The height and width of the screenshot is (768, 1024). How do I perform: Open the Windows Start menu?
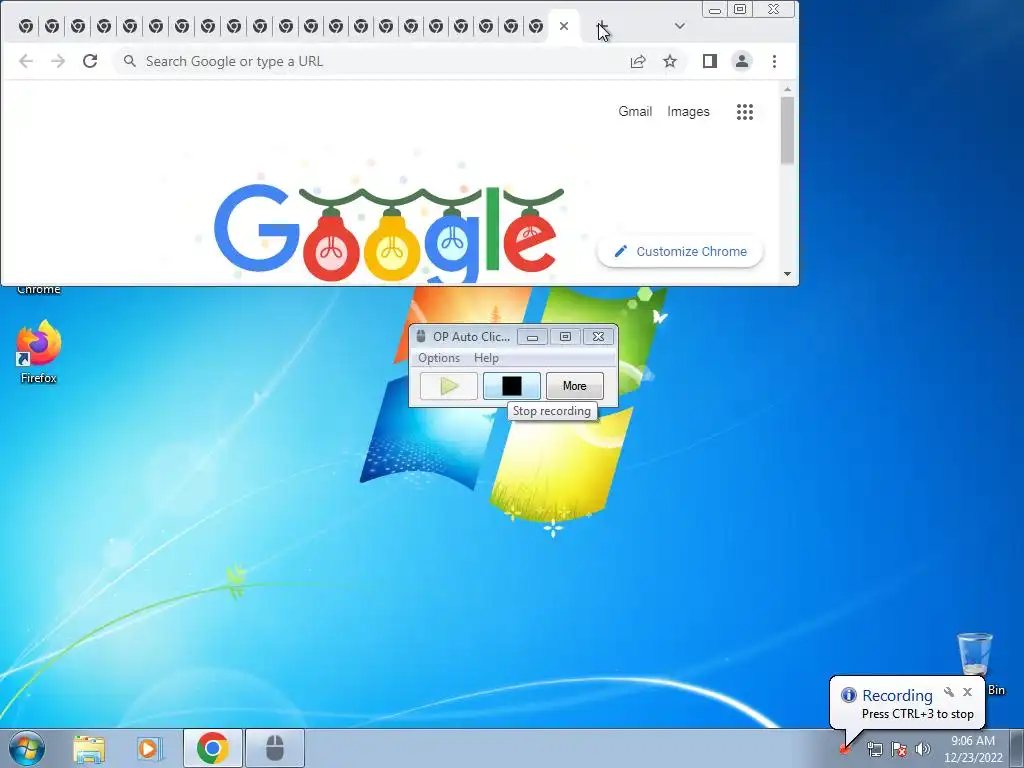(27, 748)
